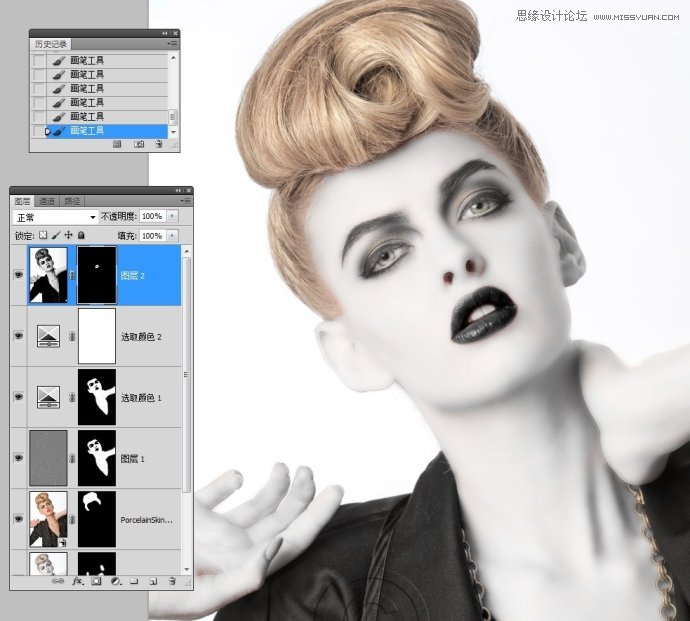Hide the 图层 2 layer

click(18, 275)
